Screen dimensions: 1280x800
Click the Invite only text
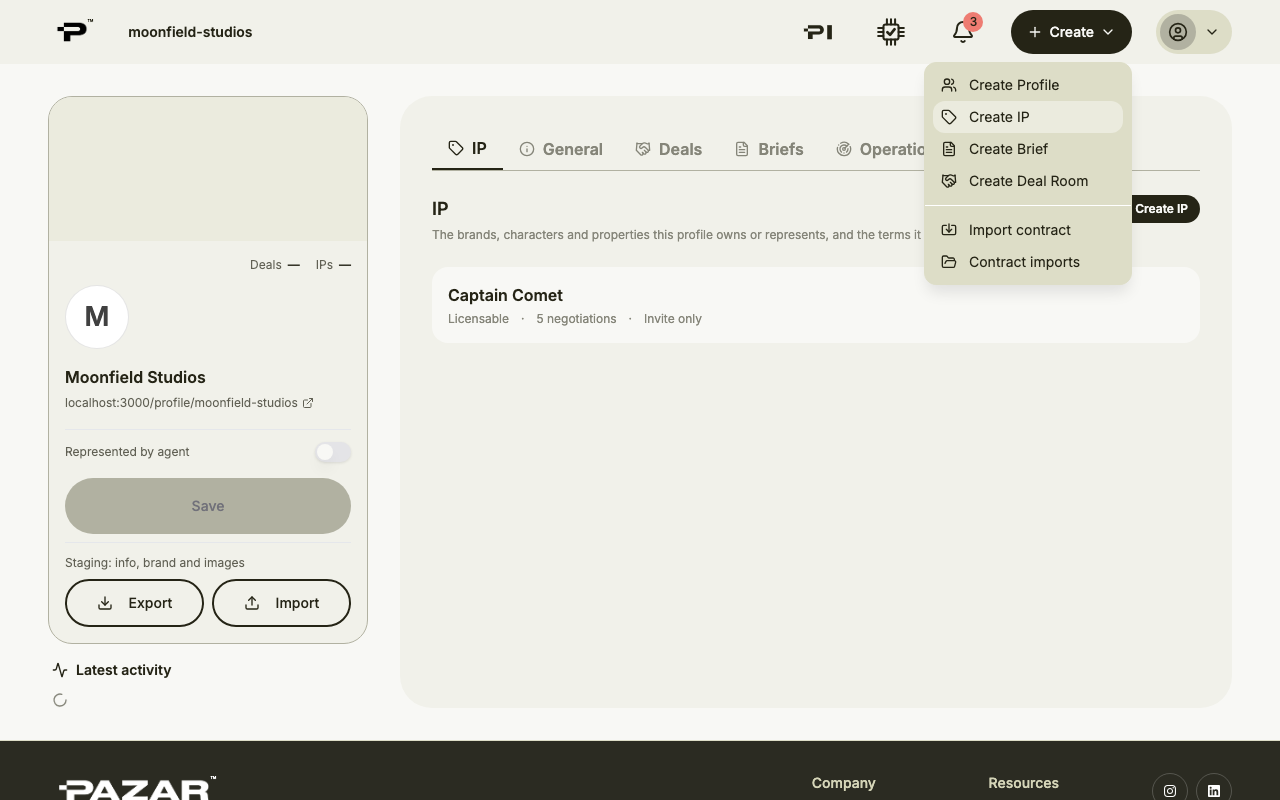point(673,319)
